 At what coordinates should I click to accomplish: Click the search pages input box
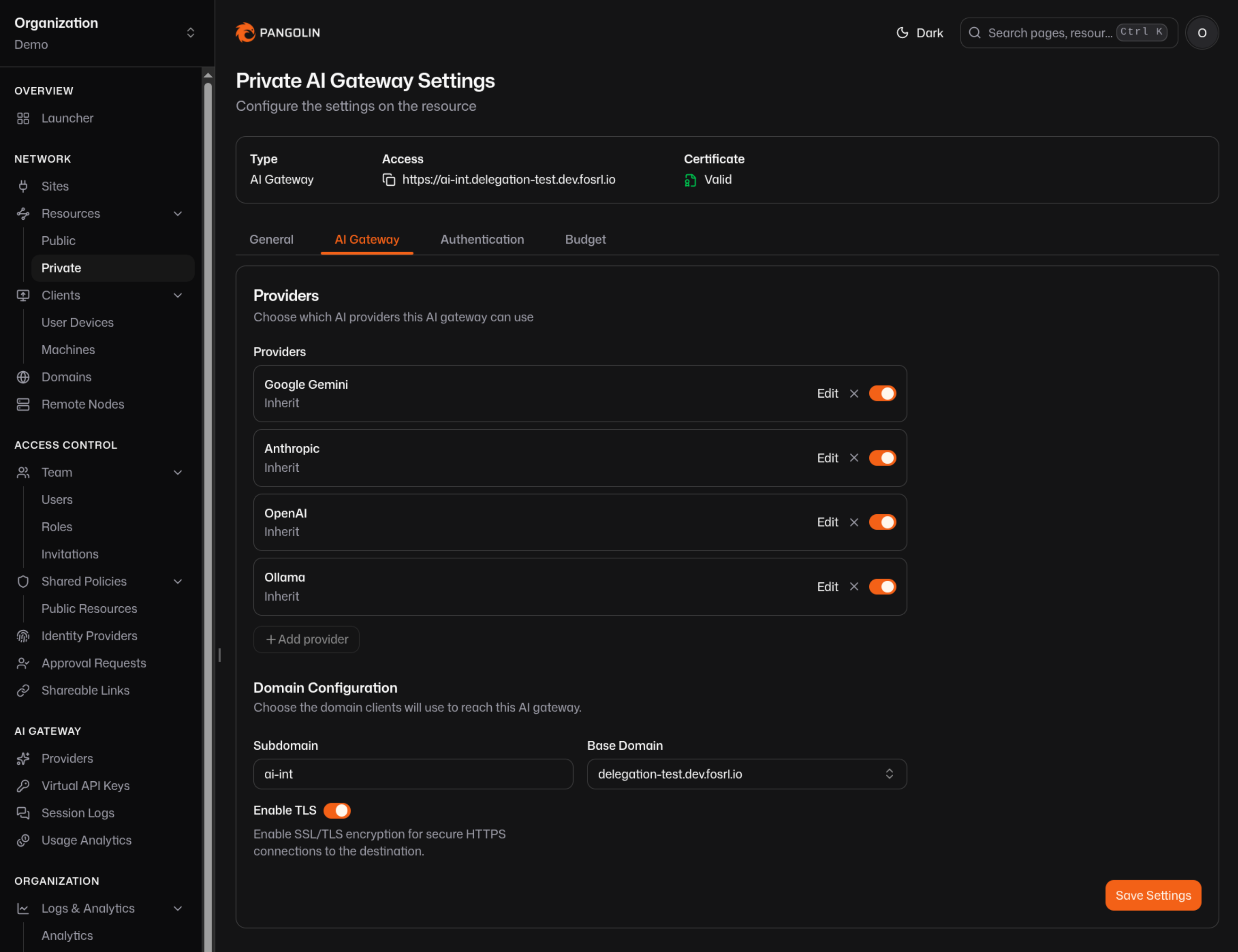(x=1069, y=33)
